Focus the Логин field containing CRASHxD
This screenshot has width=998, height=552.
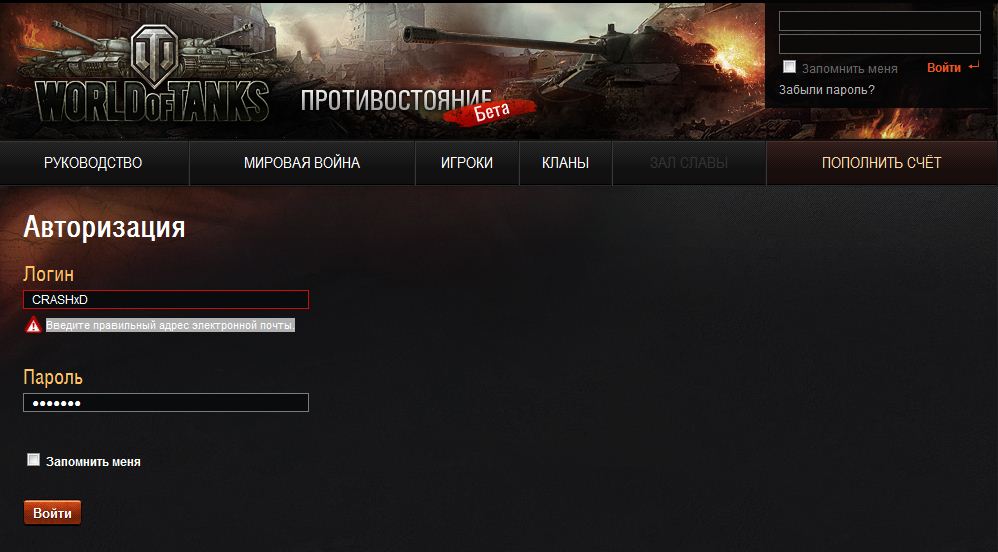coord(166,299)
